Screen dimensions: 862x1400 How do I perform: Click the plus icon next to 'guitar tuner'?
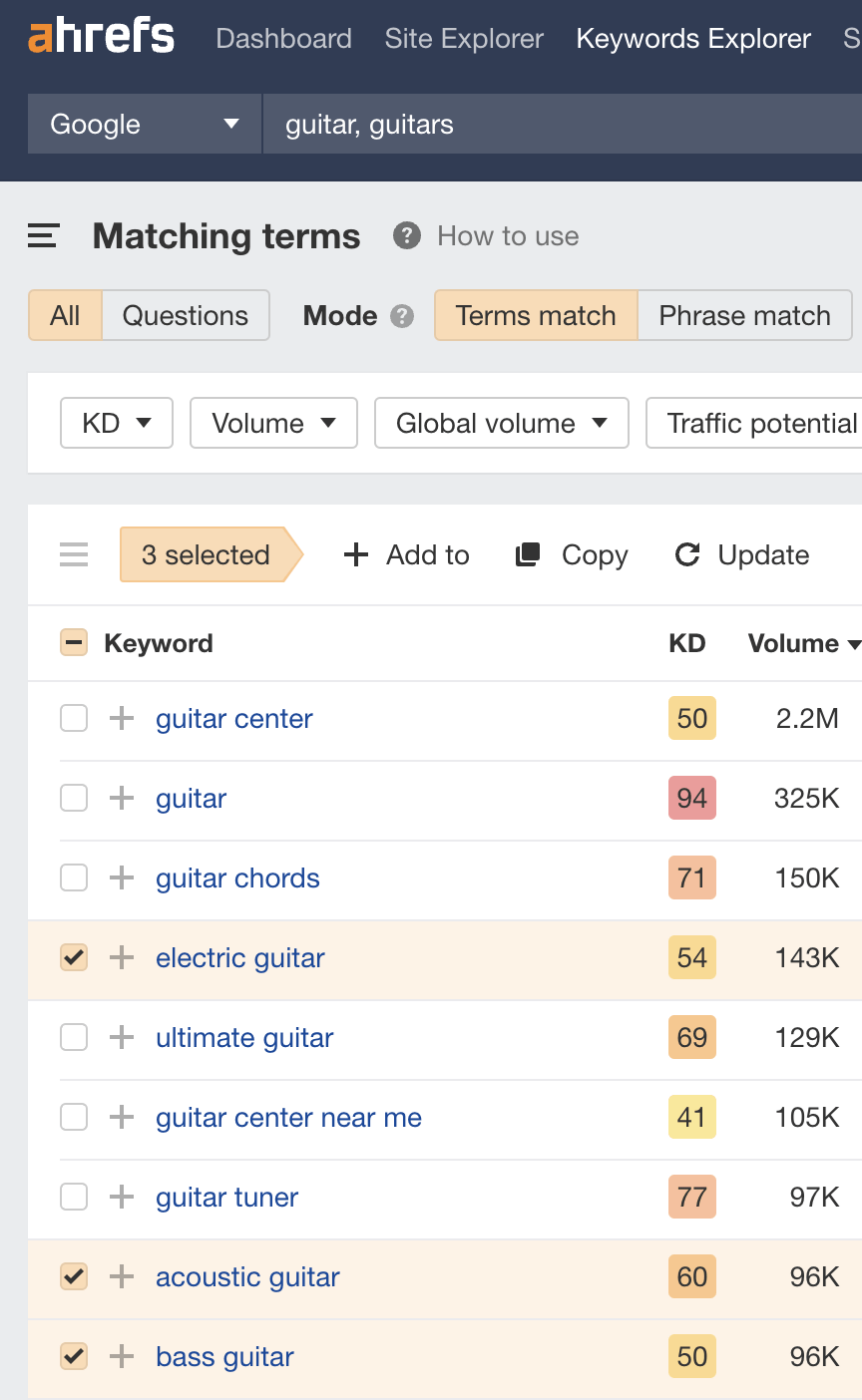click(121, 1197)
